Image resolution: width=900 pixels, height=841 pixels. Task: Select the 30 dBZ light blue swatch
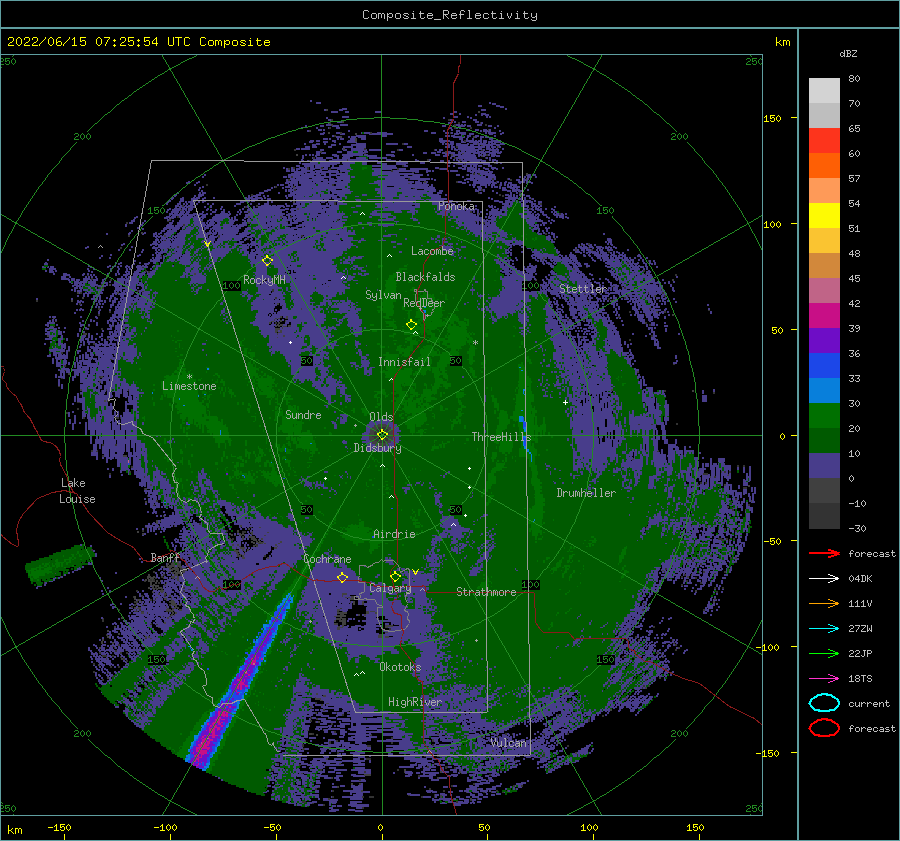[x=824, y=390]
